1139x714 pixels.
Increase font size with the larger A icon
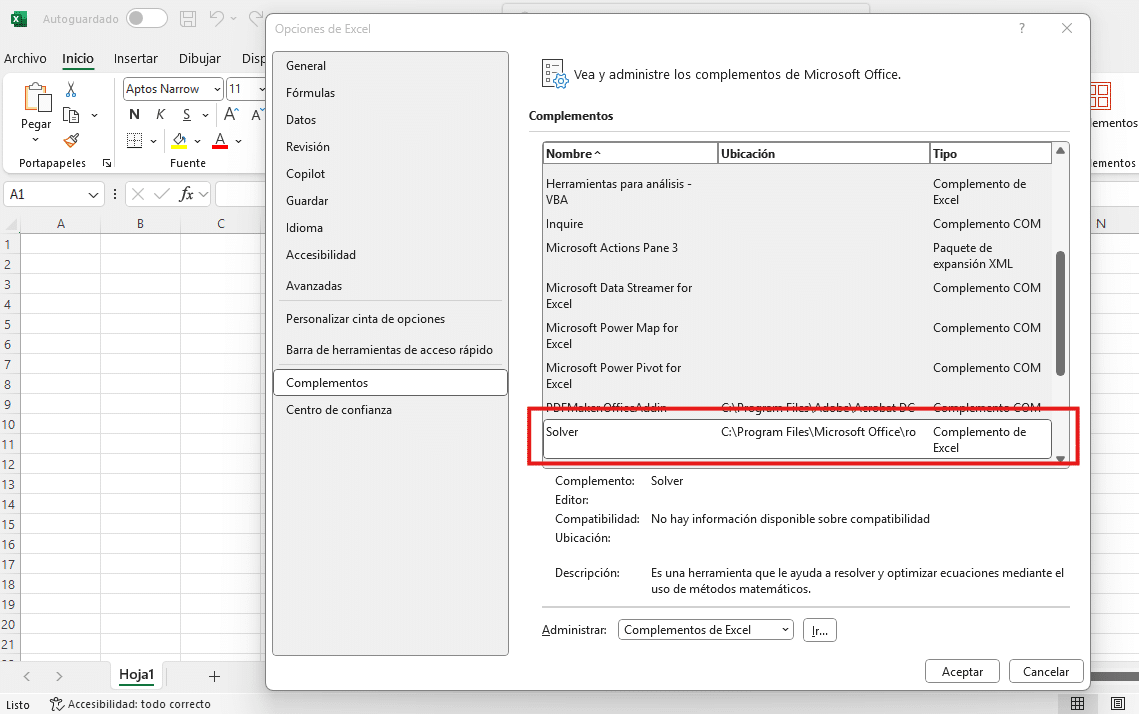pyautogui.click(x=231, y=114)
